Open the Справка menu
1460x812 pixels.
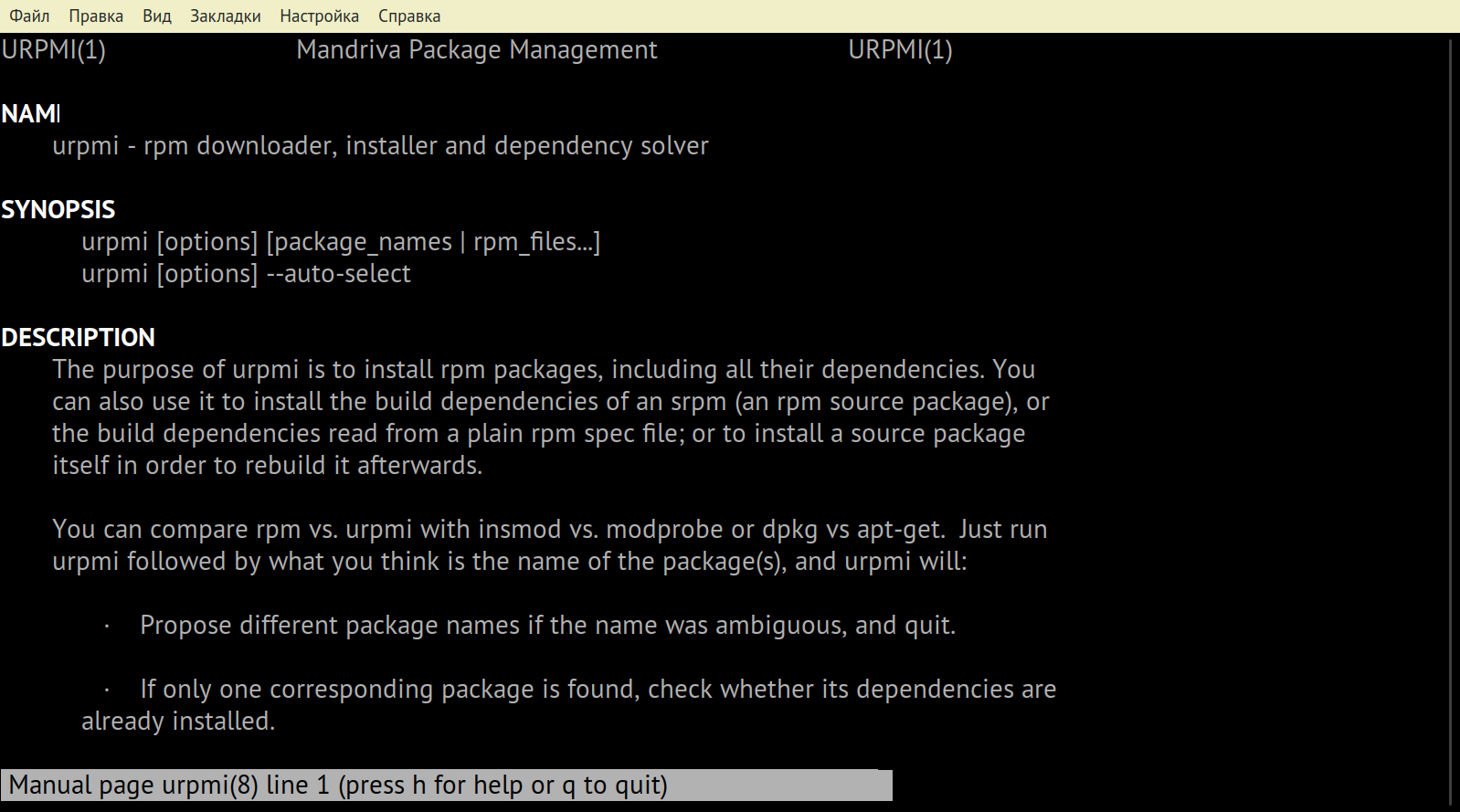pyautogui.click(x=408, y=16)
